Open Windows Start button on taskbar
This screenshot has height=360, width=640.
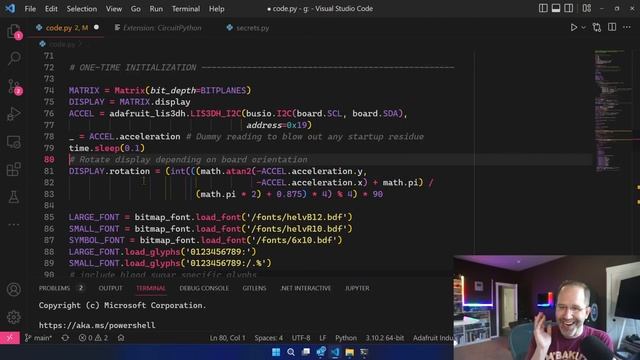[x=276, y=352]
